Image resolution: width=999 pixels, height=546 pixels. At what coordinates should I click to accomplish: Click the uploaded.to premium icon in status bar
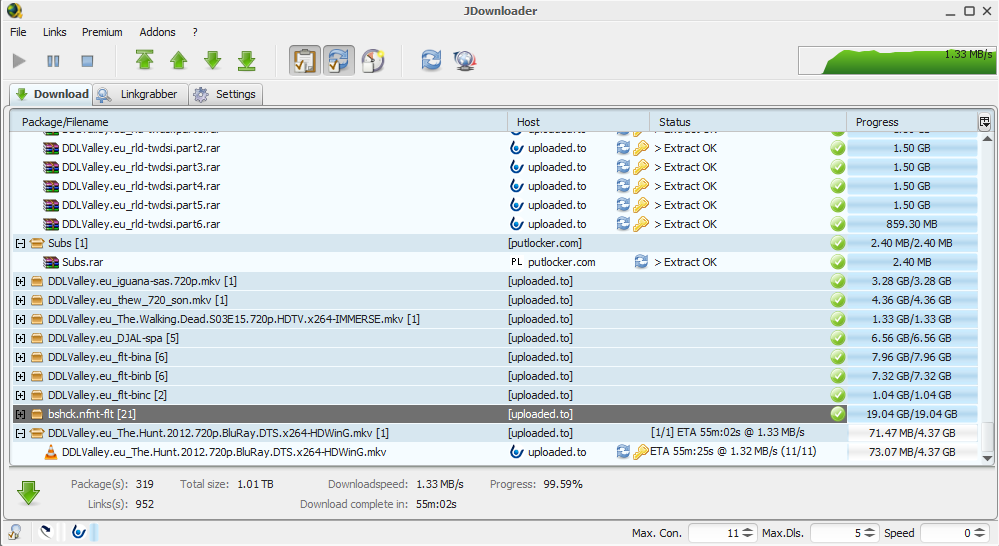pyautogui.click(x=78, y=532)
